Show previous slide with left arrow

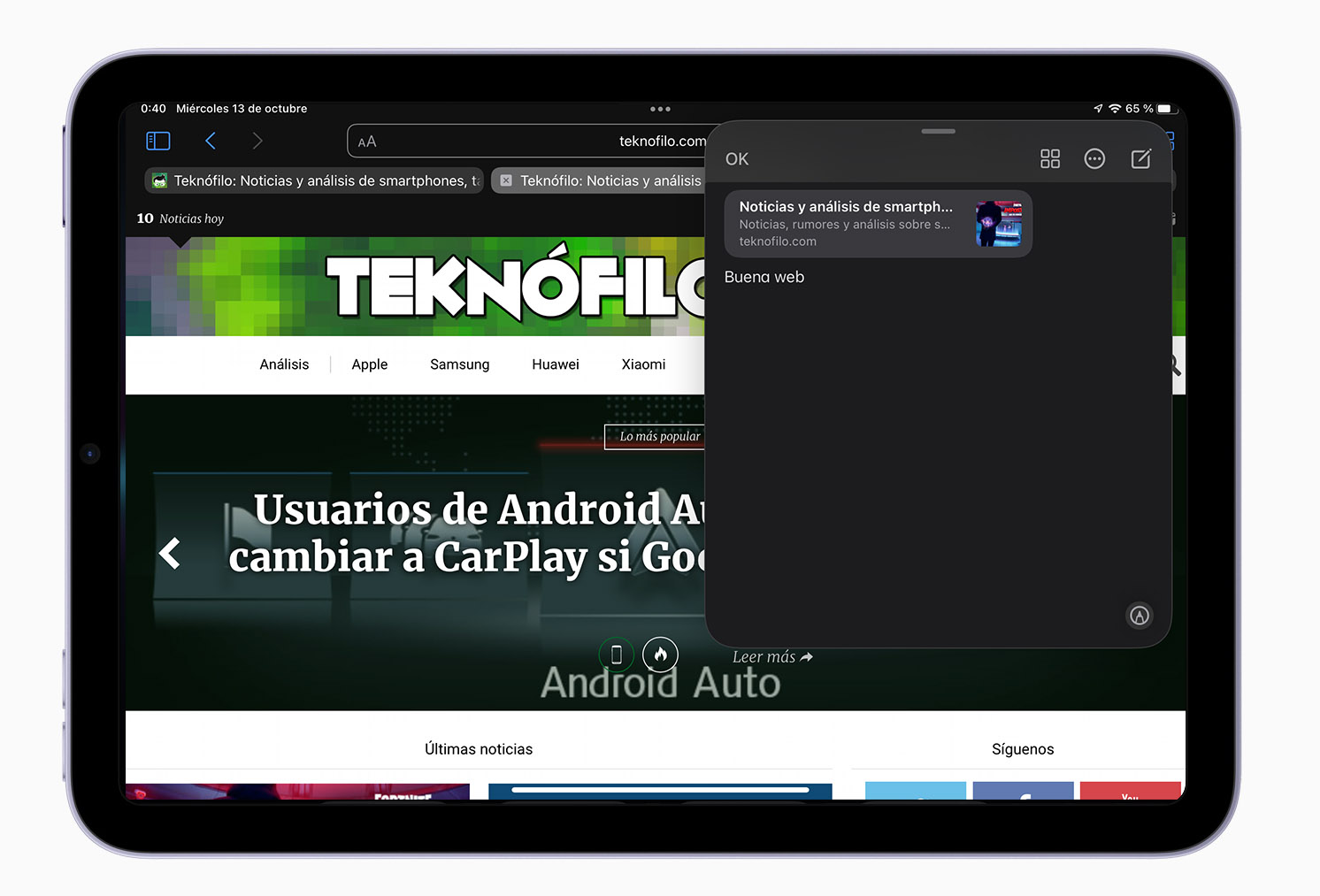(x=170, y=554)
